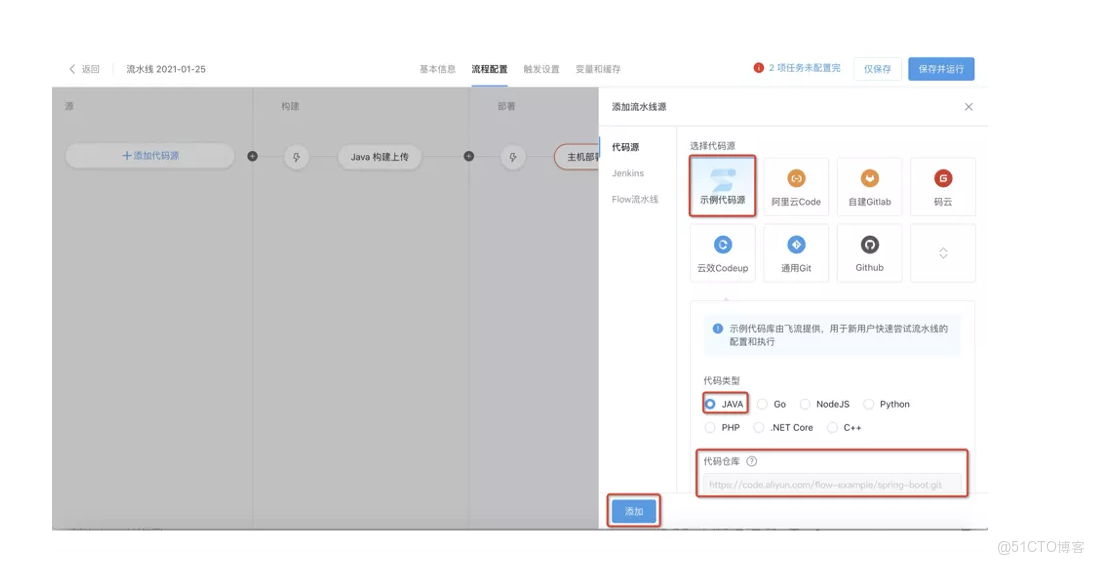1095x564 pixels.
Task: Select the C++ code type radio
Action: (832, 427)
